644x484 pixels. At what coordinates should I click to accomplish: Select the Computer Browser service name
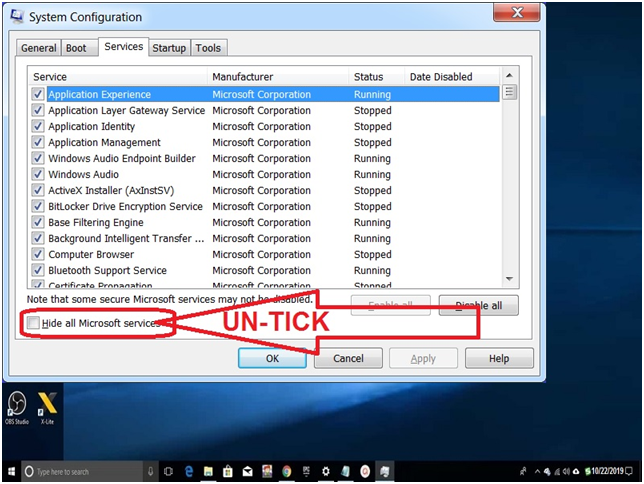[x=91, y=255]
